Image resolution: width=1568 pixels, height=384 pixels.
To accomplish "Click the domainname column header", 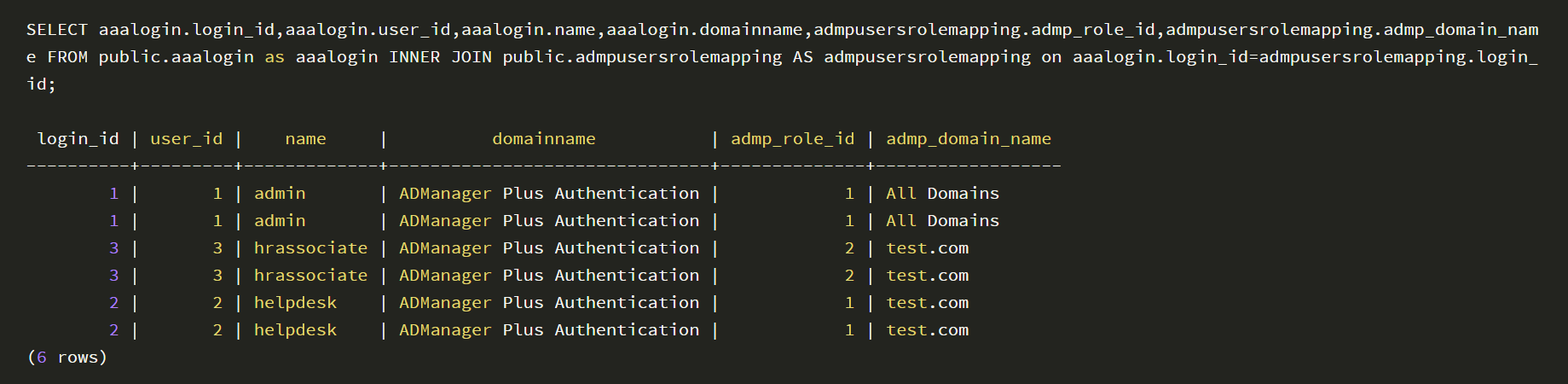I will tap(544, 139).
